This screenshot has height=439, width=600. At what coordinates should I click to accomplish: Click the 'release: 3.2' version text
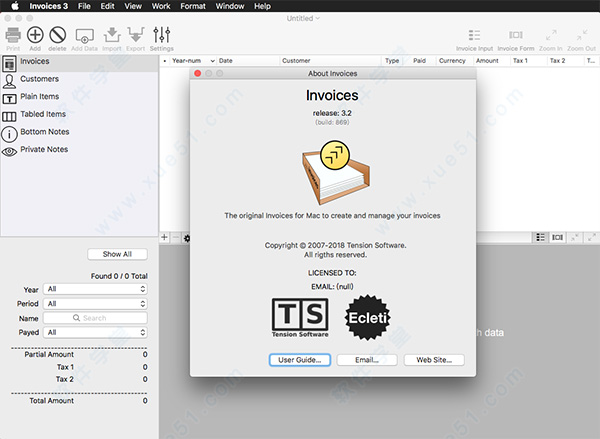pos(332,113)
